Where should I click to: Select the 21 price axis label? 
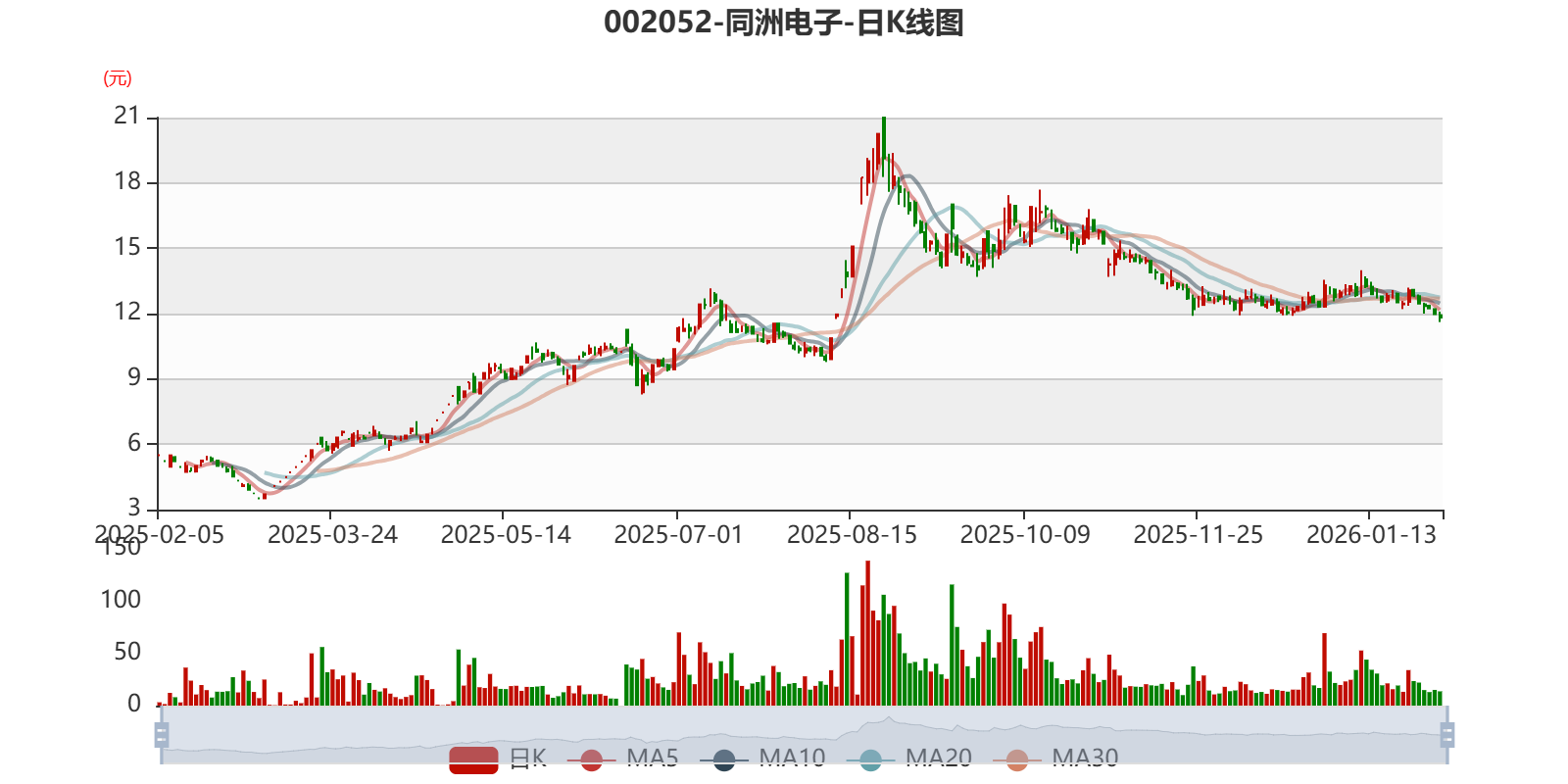tap(127, 116)
